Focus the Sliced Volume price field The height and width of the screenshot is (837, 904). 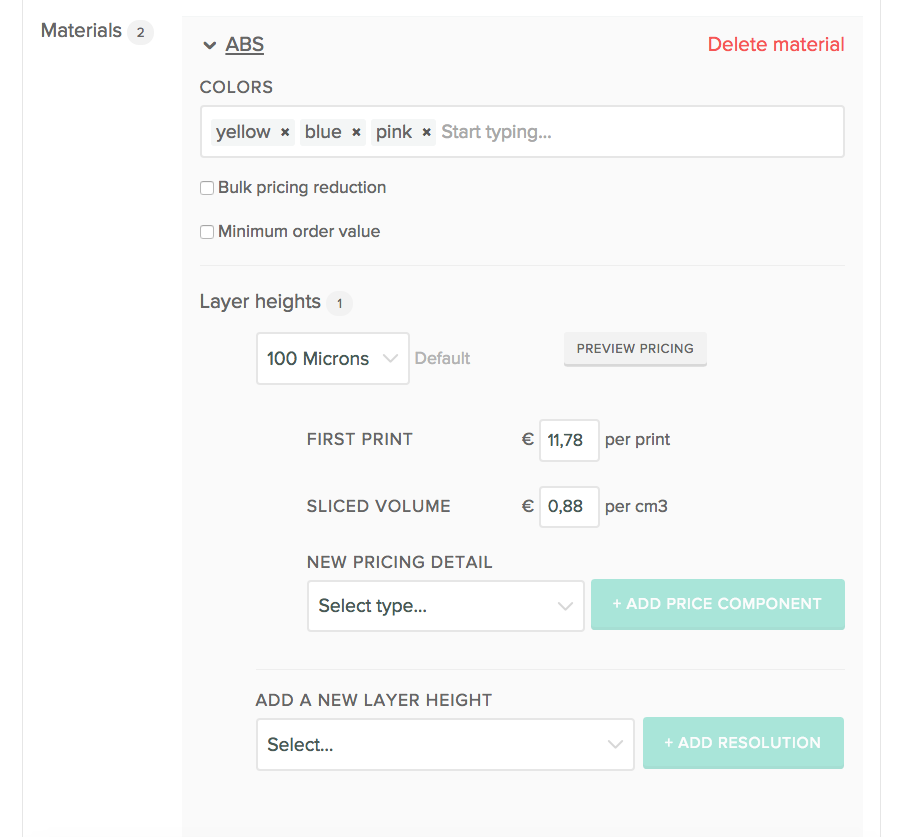tap(569, 506)
